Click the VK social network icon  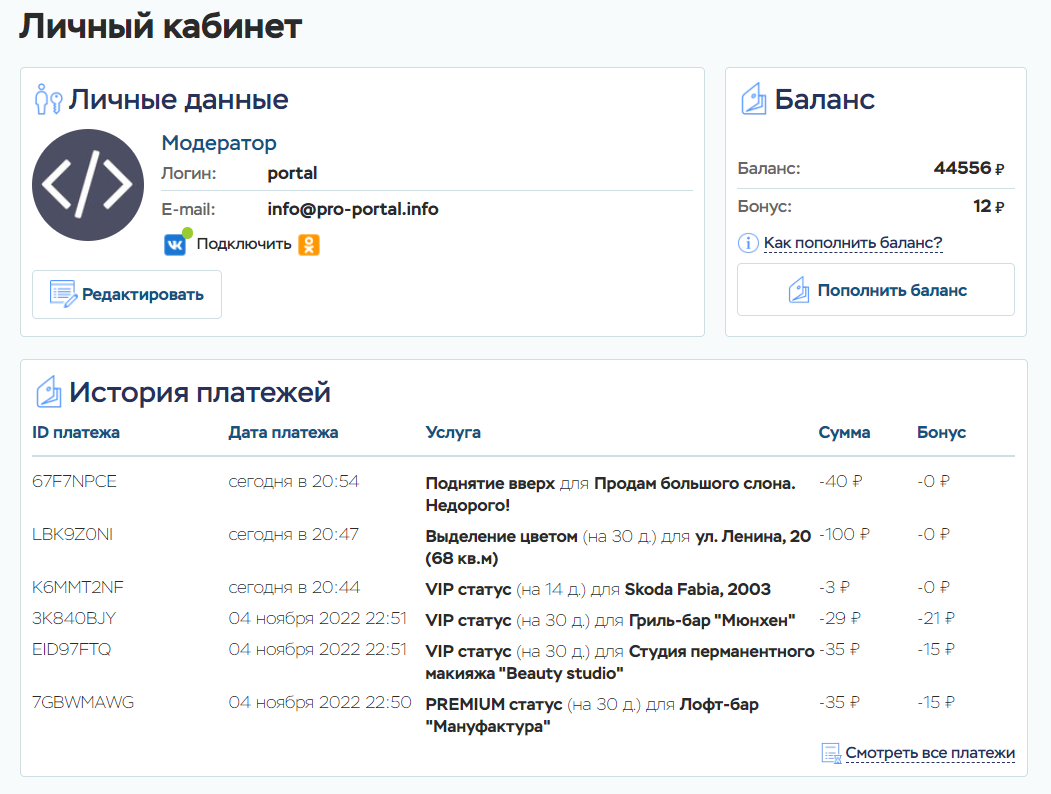[x=175, y=245]
